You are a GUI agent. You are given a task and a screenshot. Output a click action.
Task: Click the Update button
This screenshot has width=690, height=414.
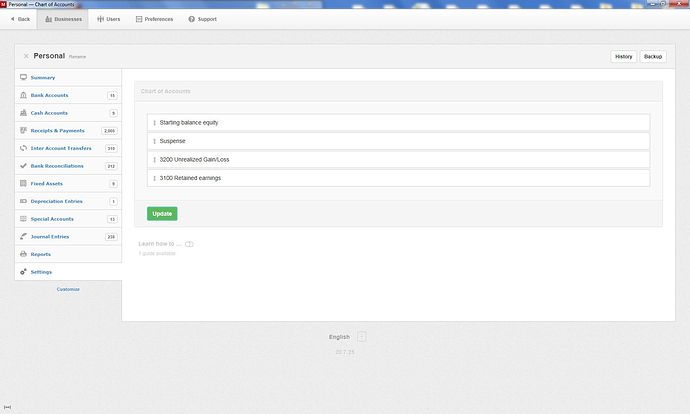click(x=162, y=214)
